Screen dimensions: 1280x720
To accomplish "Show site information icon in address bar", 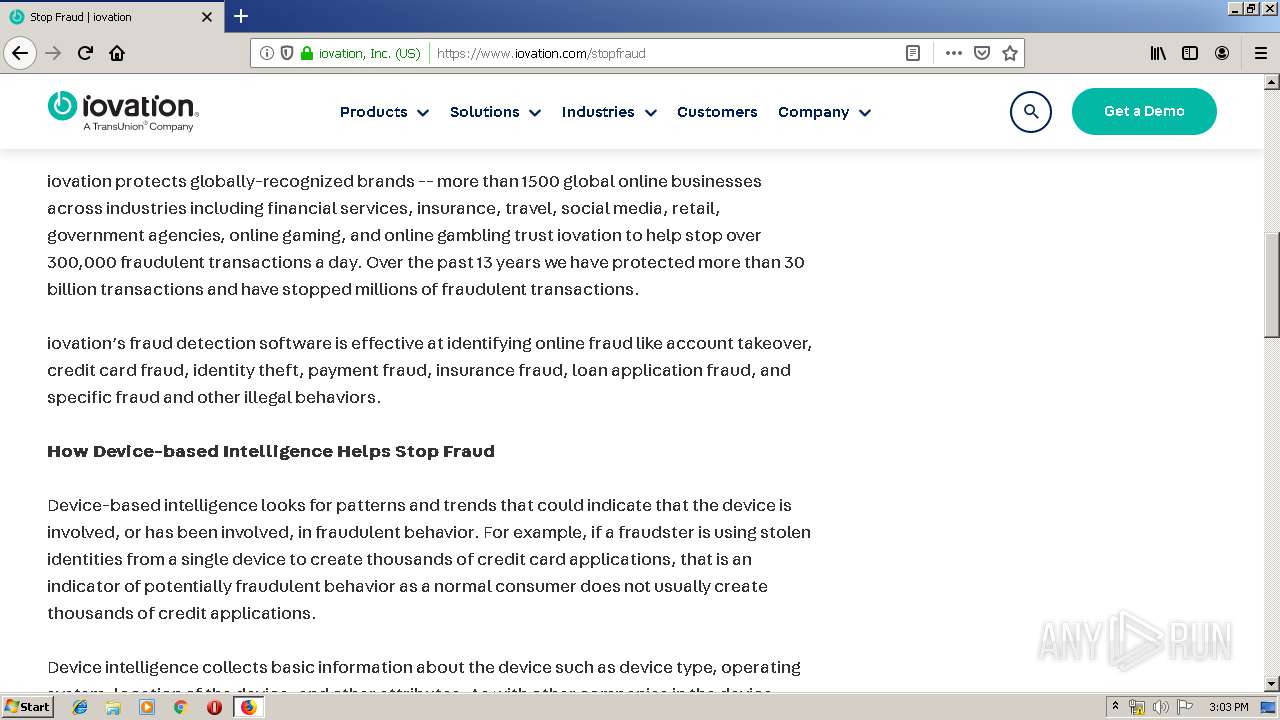I will (266, 53).
